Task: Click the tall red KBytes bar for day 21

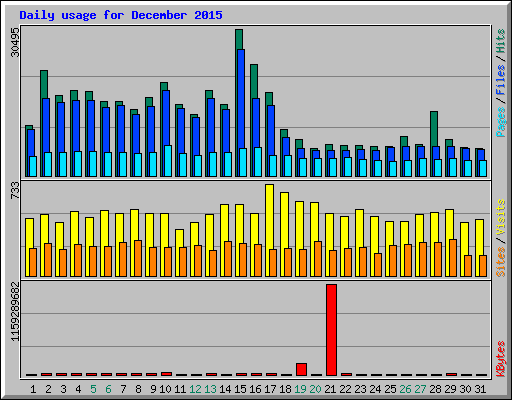Action: pyautogui.click(x=331, y=330)
